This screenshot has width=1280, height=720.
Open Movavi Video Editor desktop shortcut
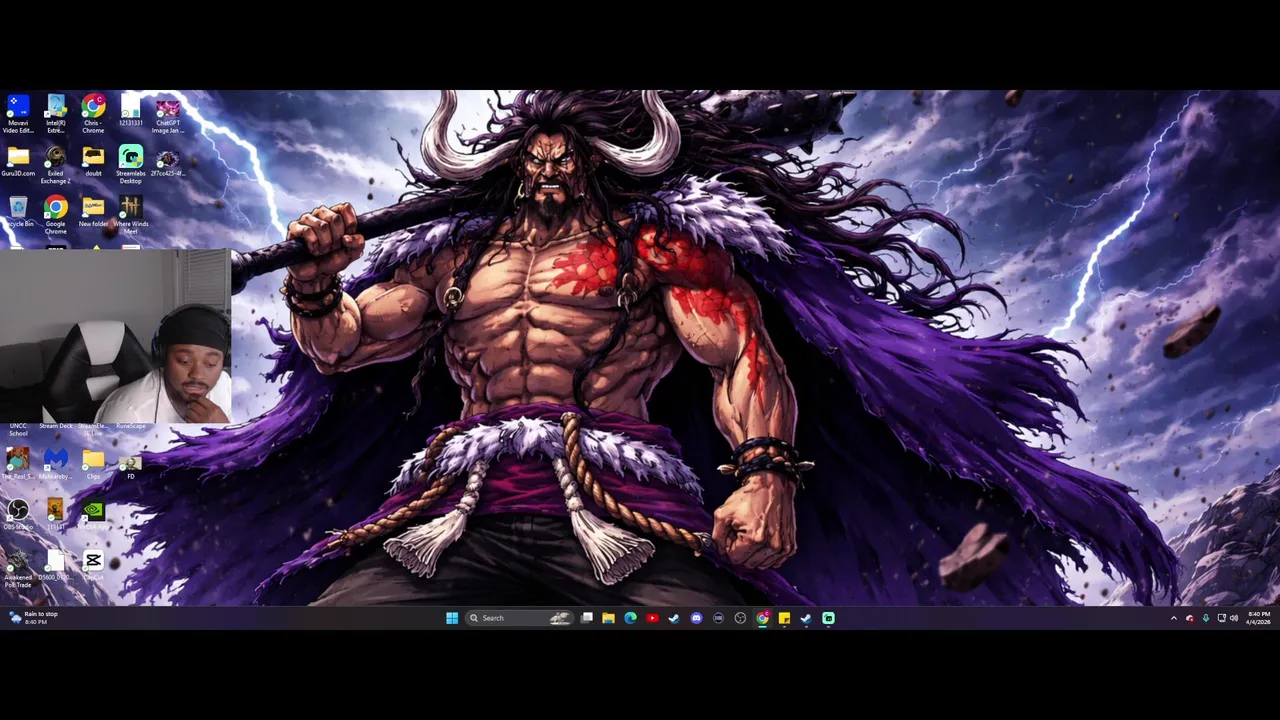18,114
